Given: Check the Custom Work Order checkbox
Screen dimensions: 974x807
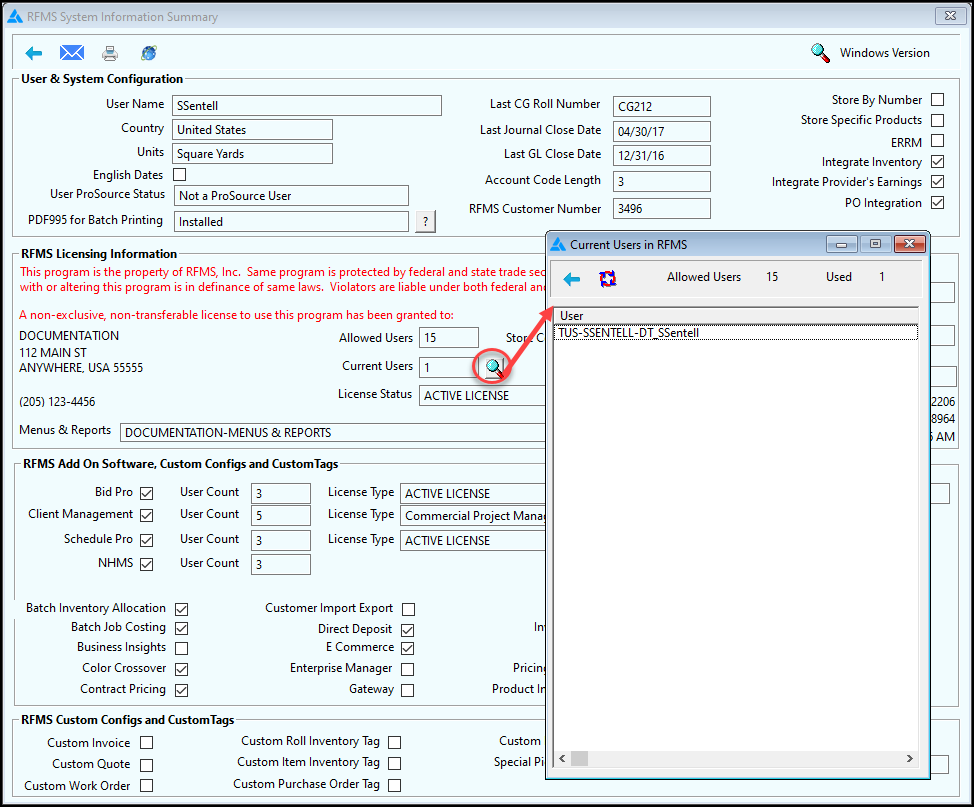Looking at the screenshot, I should [x=147, y=785].
